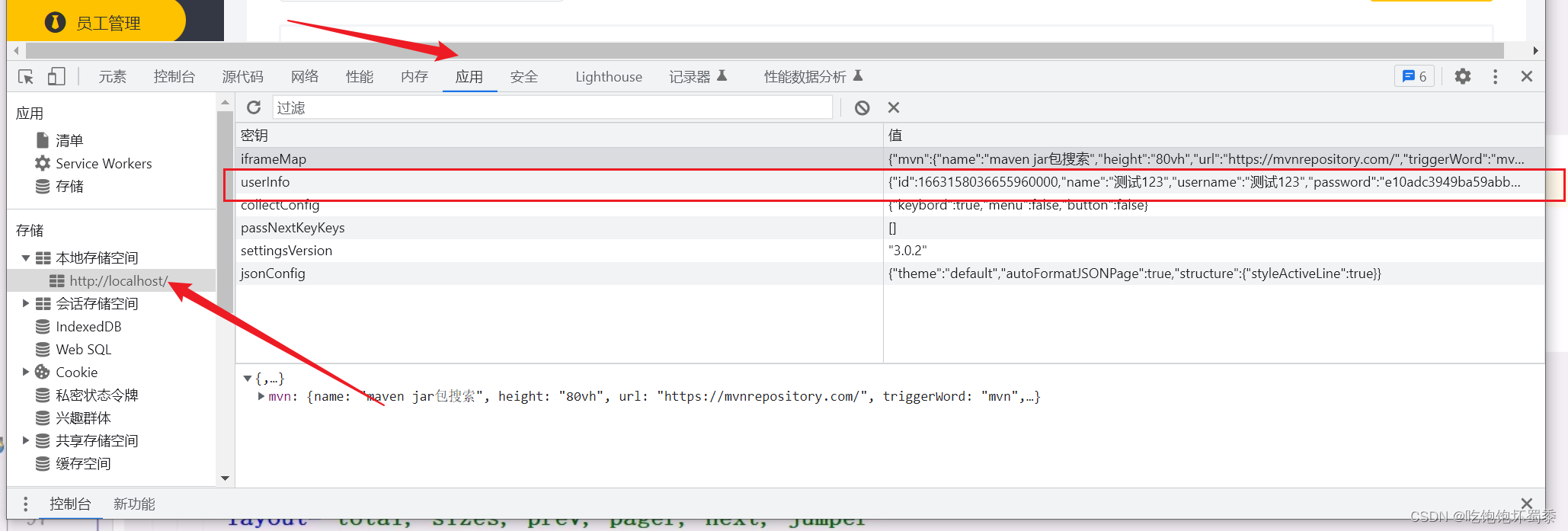
Task: Click sidebar scrollbar down arrow
Action: pos(225,478)
